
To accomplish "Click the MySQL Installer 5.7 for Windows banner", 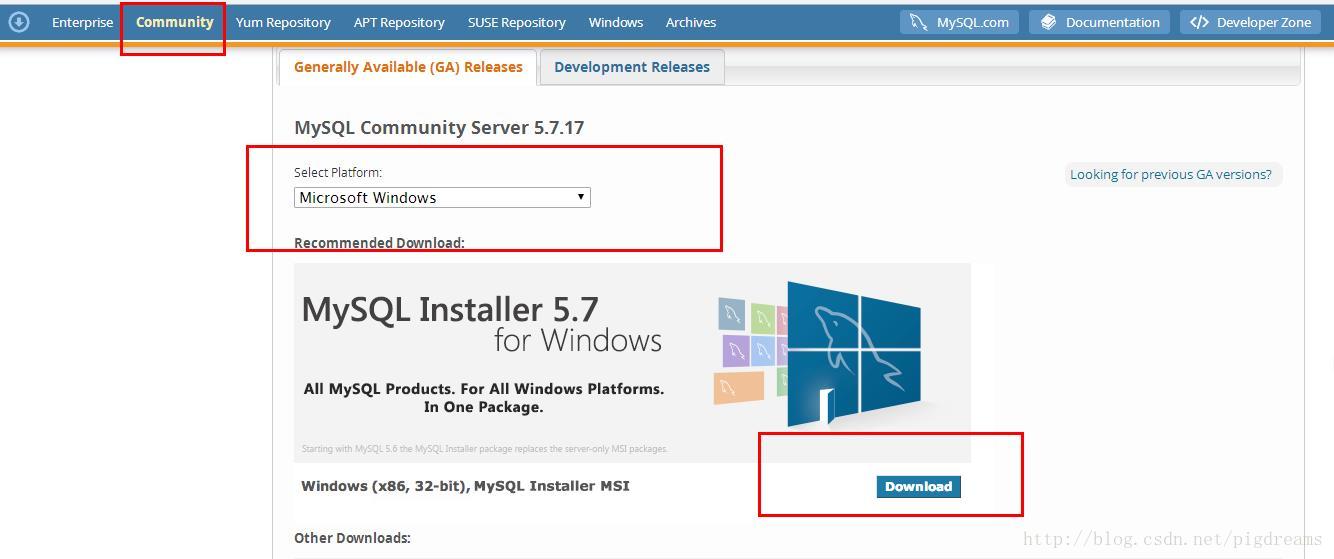I will (x=632, y=363).
